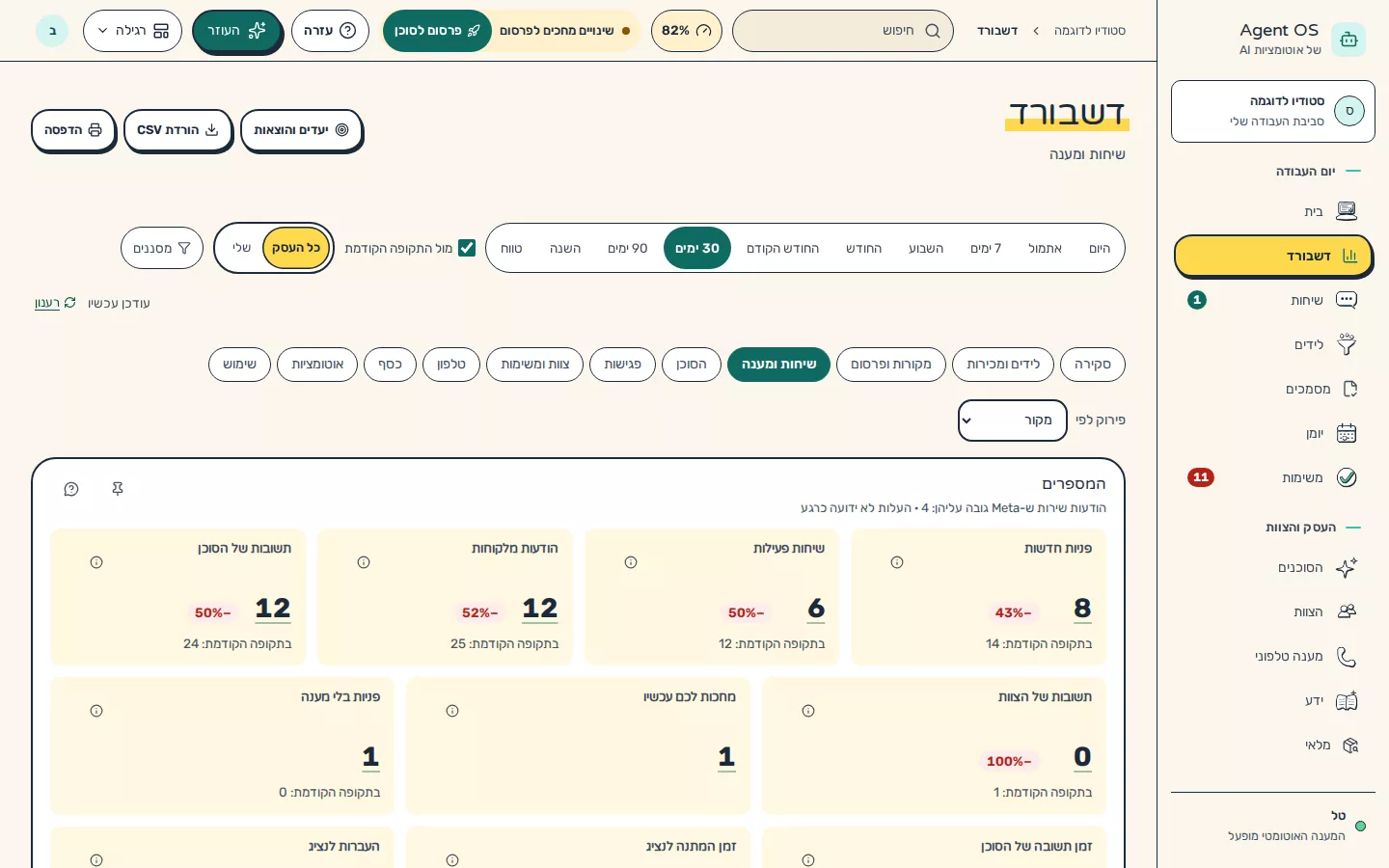Select 7 ימים time range
This screenshot has width=1389, height=868.
pos(986,248)
